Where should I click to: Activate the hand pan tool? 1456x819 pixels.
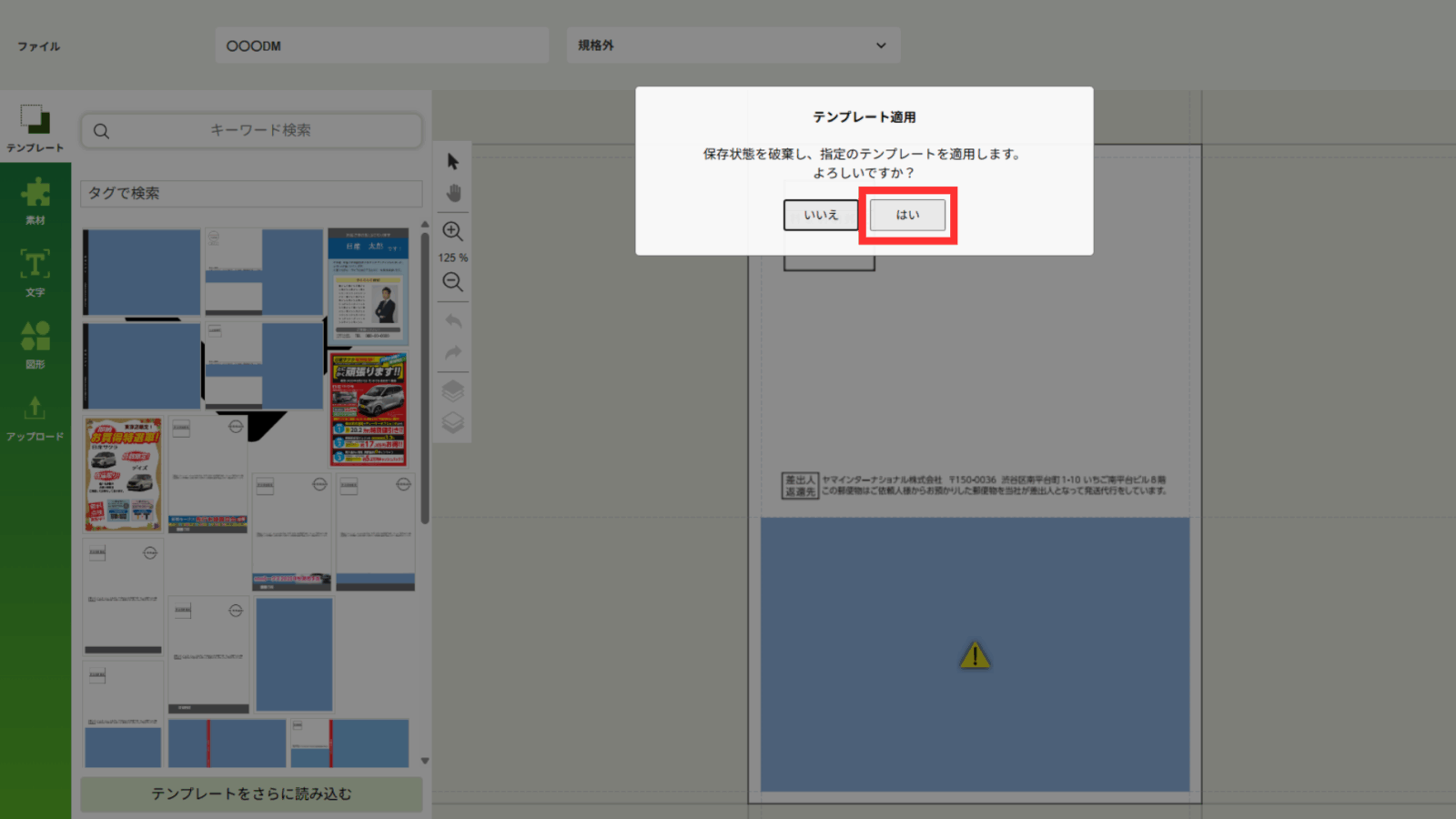tap(453, 194)
